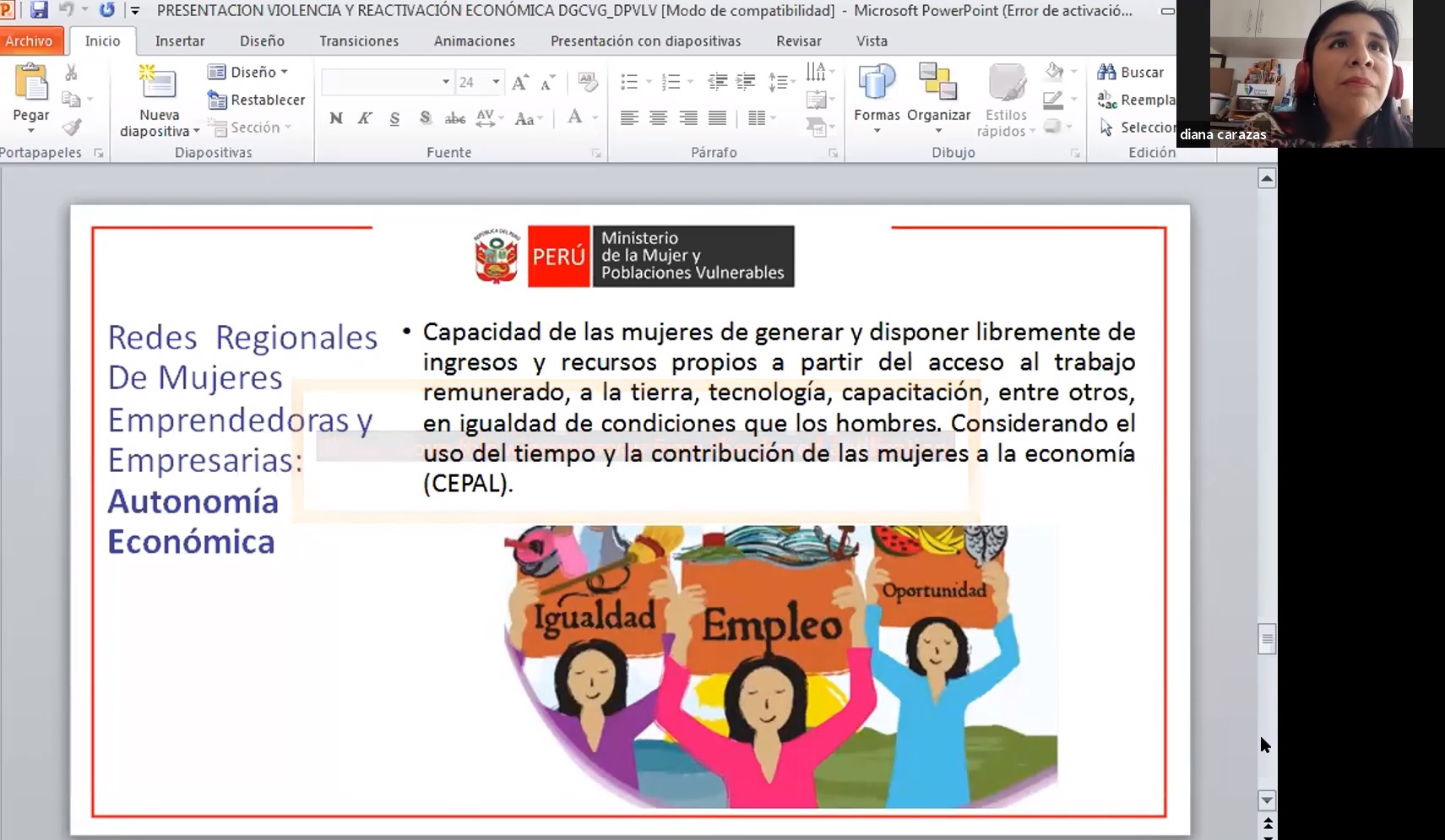Toggle underline (S) formatting

(394, 118)
